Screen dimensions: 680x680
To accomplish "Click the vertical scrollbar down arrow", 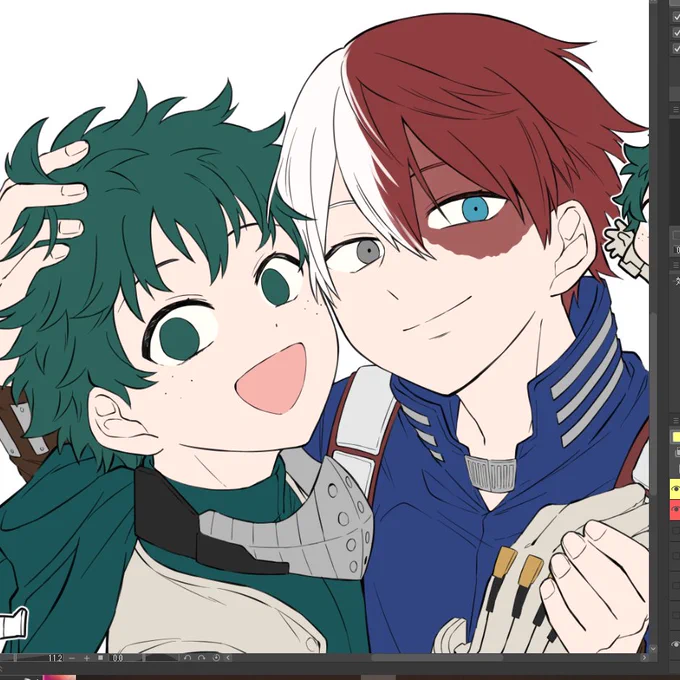I will coord(654,649).
